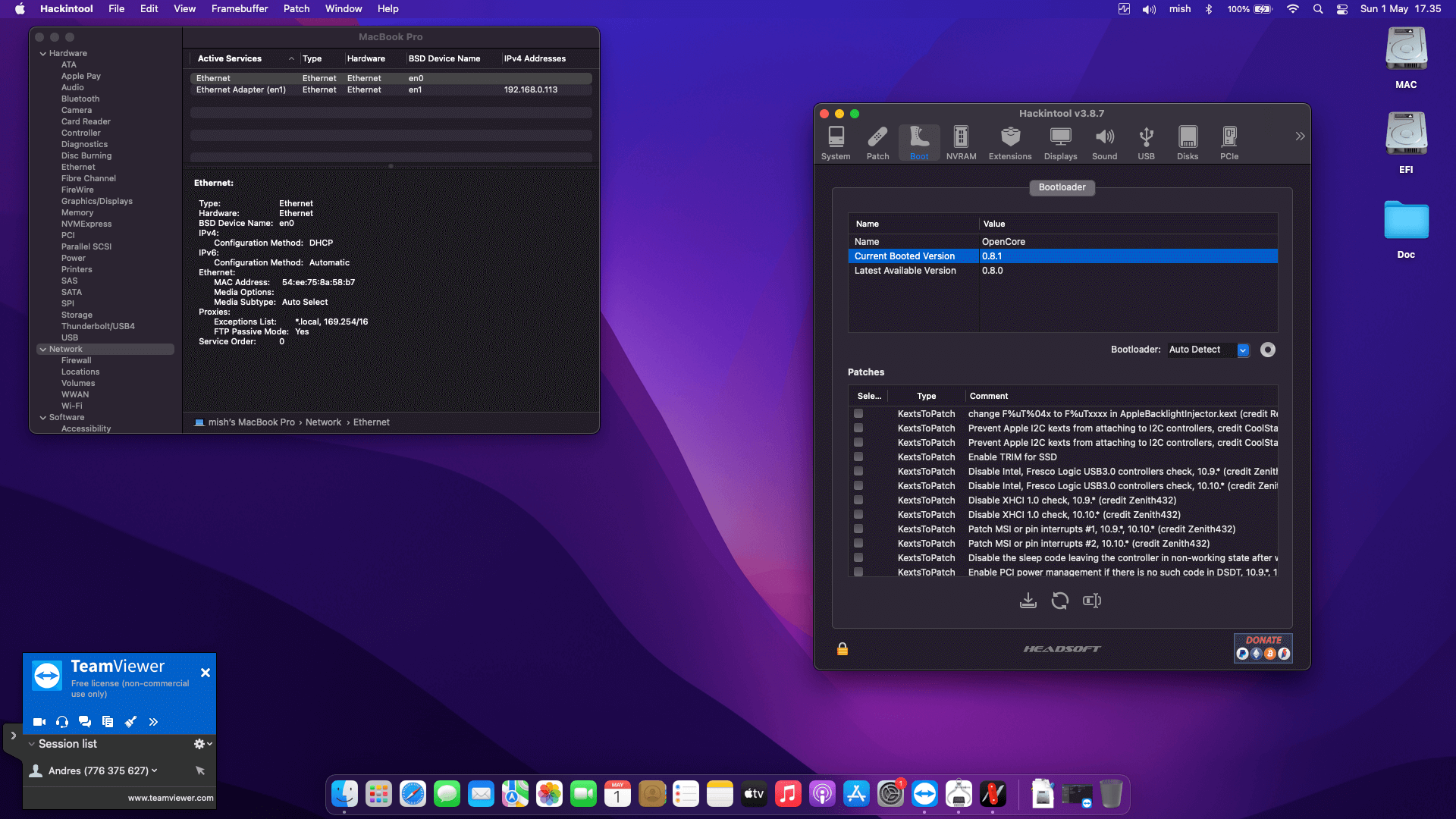Open the Edit menu
This screenshot has width=1456, height=819.
coord(149,9)
